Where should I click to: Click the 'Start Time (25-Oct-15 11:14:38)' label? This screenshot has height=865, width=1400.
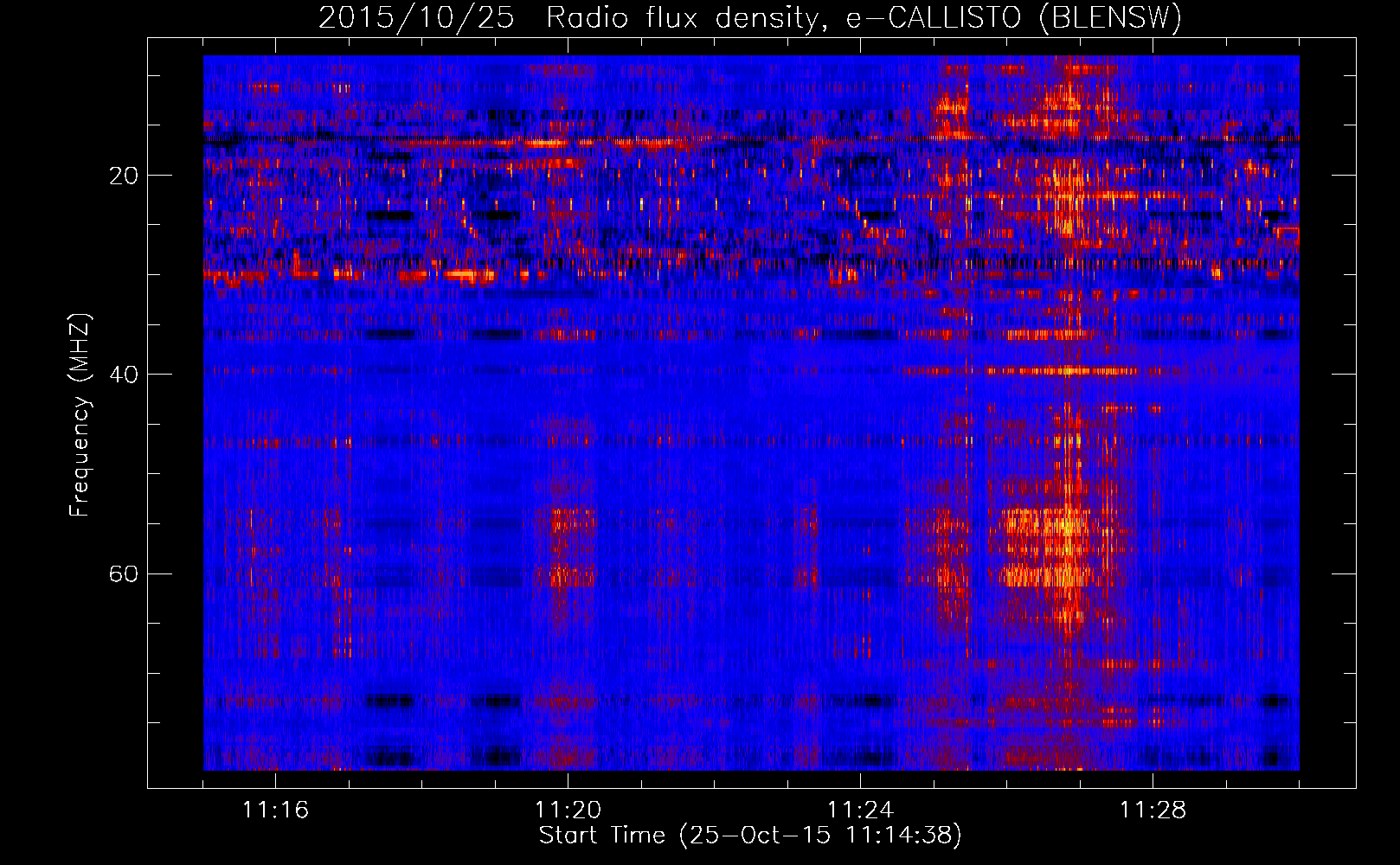click(750, 836)
